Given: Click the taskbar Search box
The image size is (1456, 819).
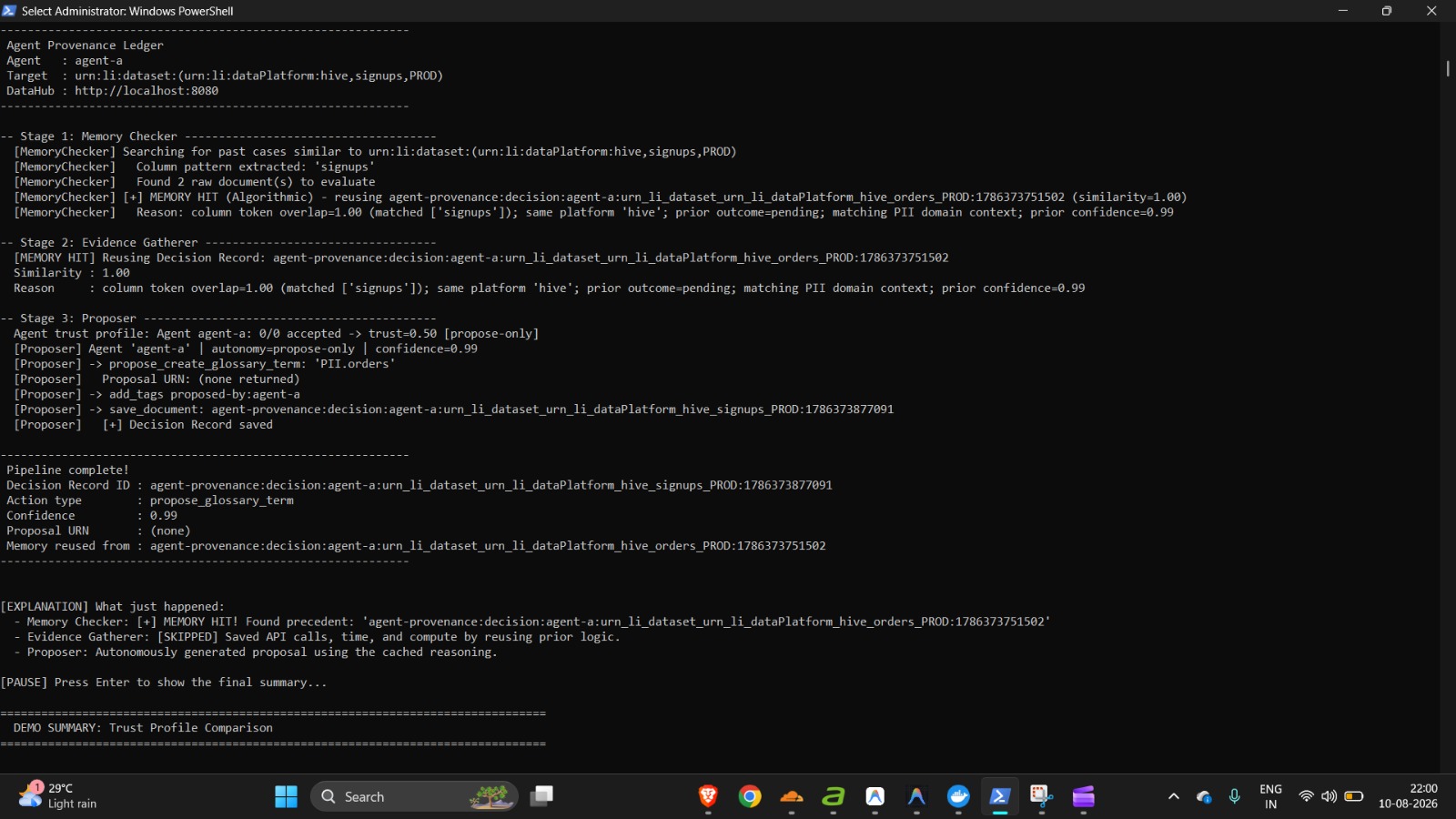Looking at the screenshot, I should 414,796.
